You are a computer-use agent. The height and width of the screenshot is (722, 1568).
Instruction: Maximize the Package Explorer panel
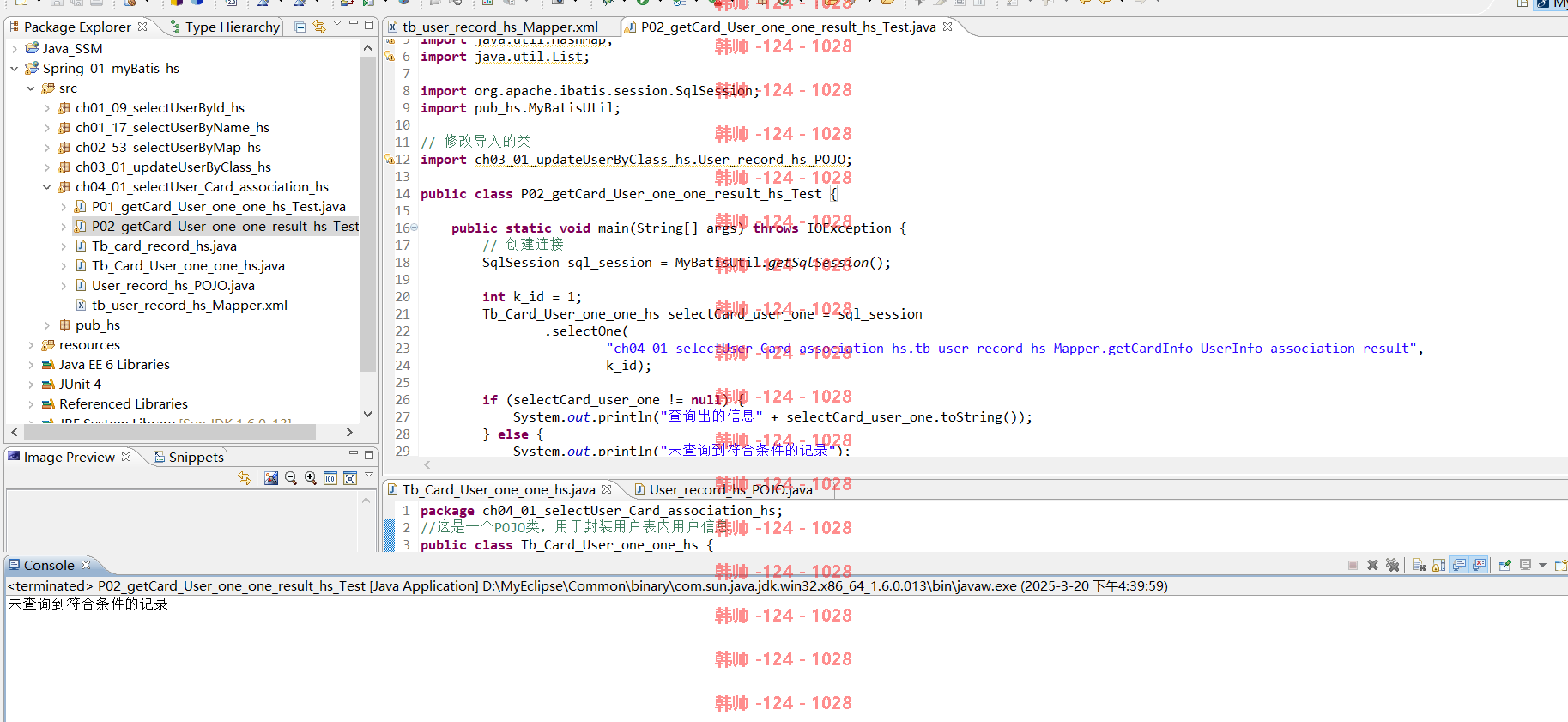369,24
